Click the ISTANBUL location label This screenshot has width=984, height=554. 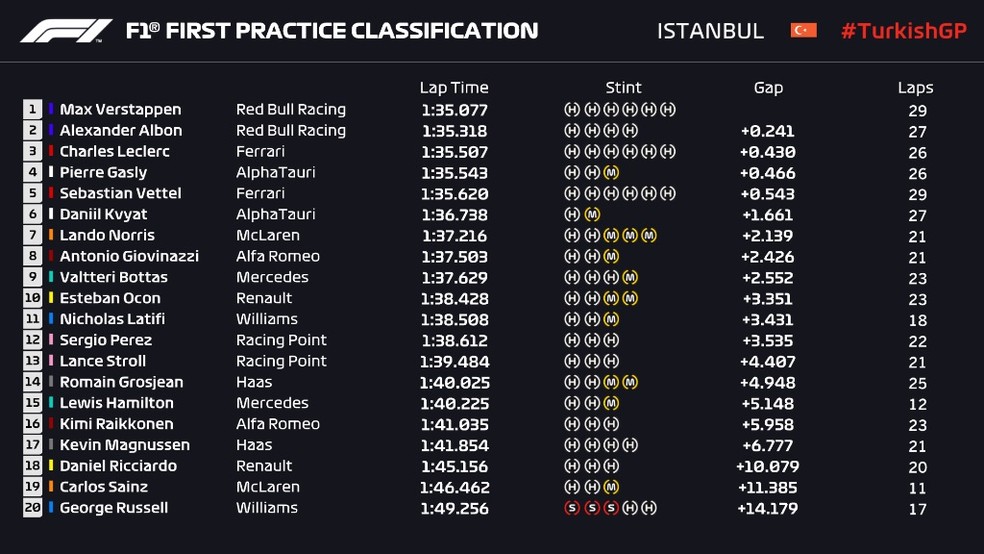(x=710, y=31)
